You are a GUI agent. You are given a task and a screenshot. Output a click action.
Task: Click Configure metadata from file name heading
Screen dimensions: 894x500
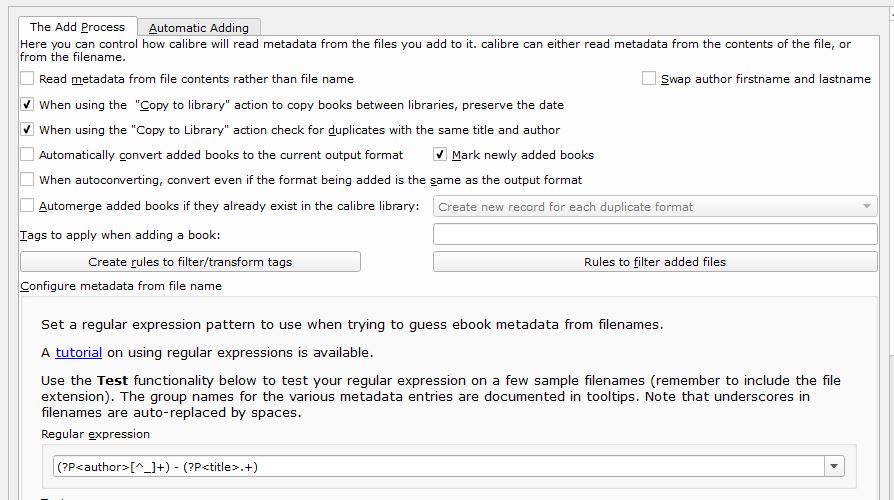(x=121, y=286)
